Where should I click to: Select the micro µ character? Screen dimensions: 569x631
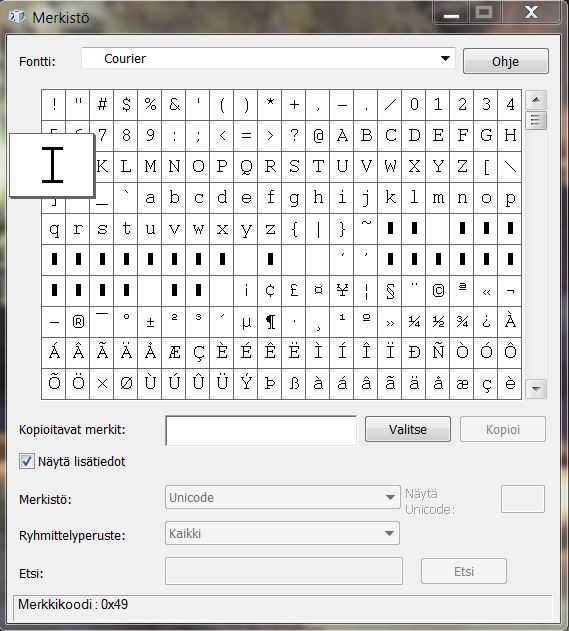coord(246,322)
